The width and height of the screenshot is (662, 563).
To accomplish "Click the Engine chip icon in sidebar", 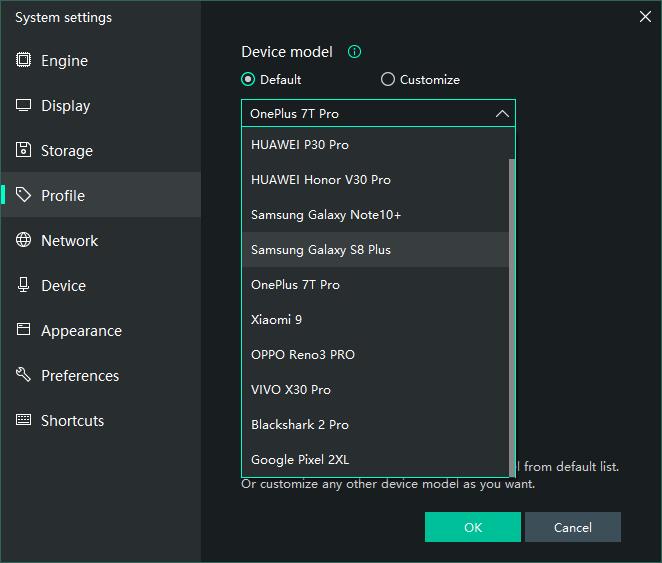I will (x=23, y=60).
